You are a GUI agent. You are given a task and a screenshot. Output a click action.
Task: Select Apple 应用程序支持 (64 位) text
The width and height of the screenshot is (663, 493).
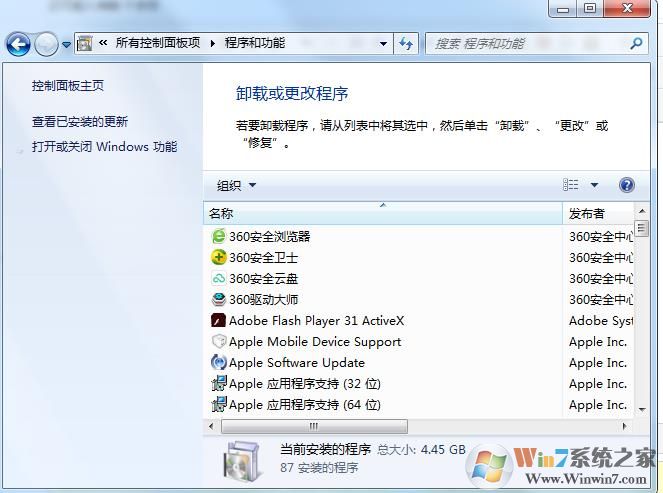coord(305,405)
